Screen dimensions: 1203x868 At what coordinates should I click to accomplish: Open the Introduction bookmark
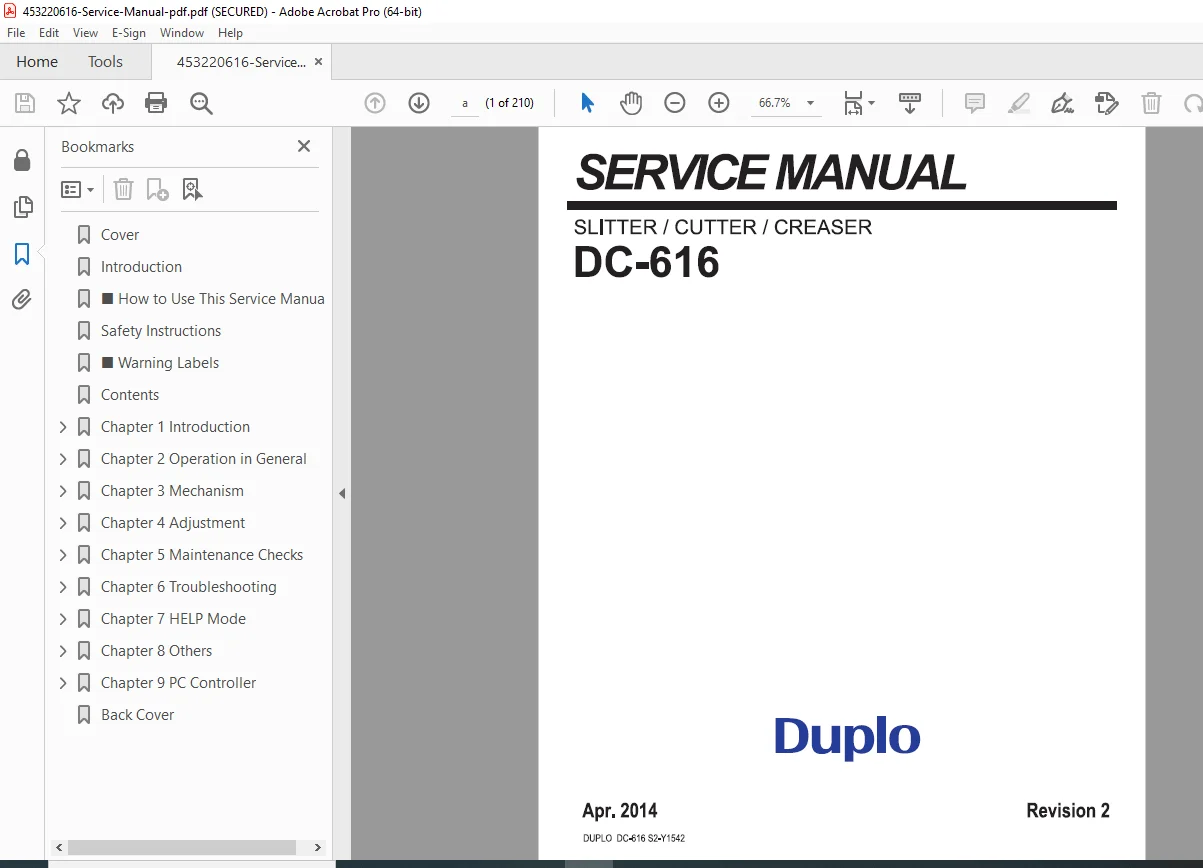[x=141, y=267]
